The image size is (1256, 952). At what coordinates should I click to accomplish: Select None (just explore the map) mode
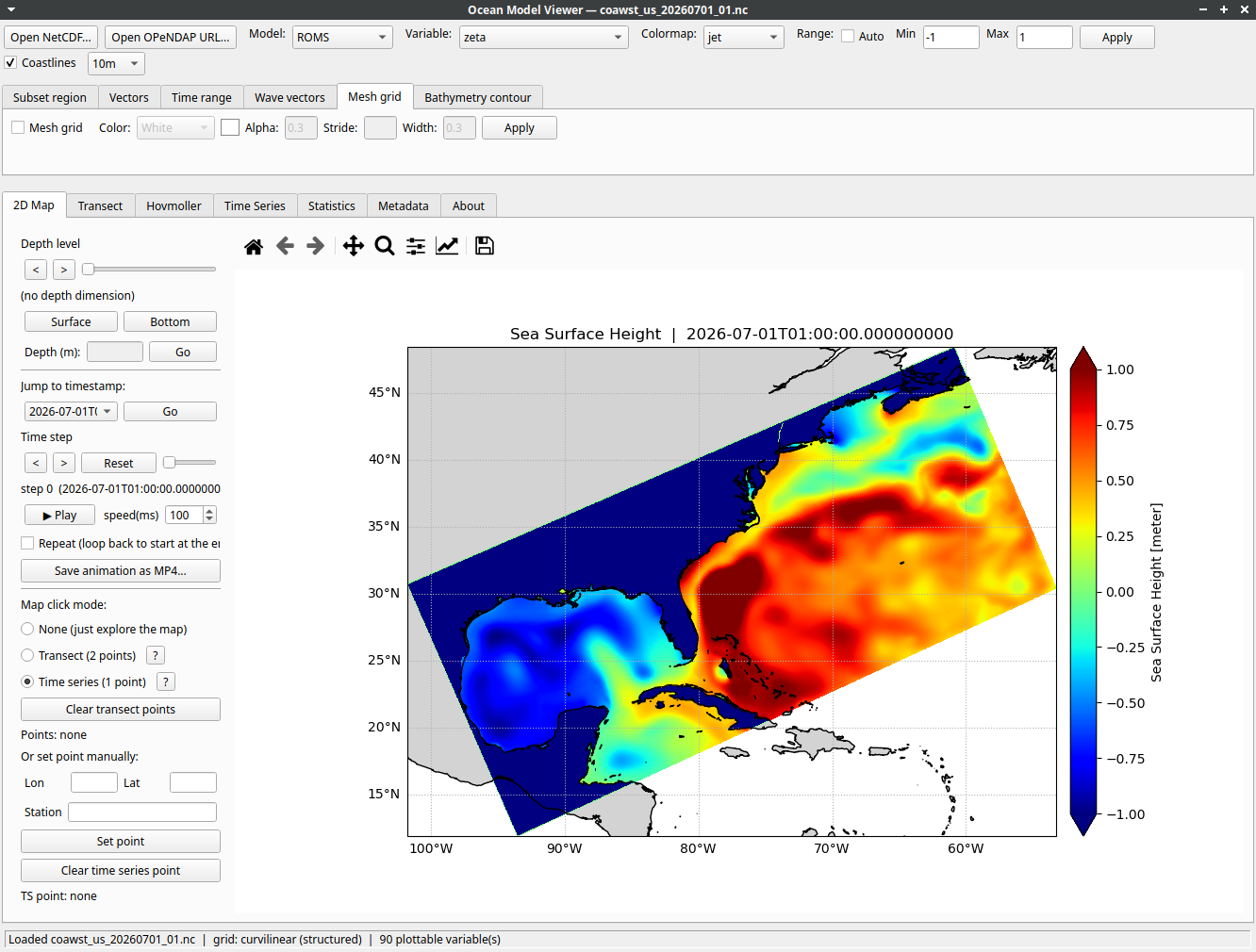[x=27, y=629]
